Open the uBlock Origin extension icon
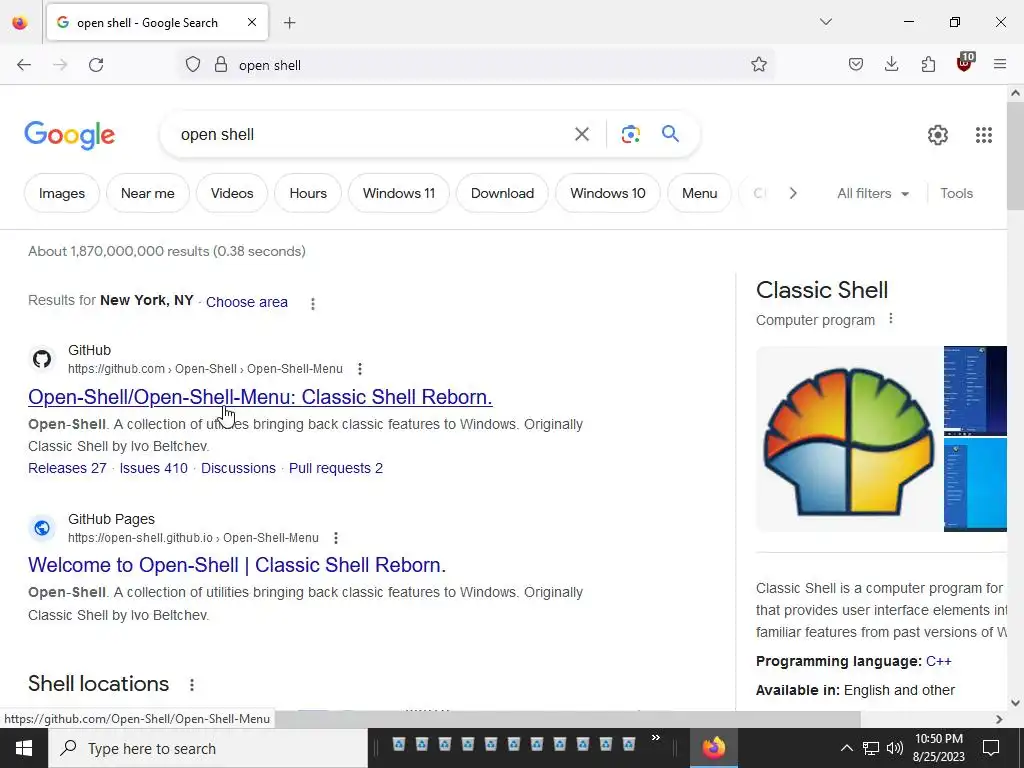The image size is (1024, 768). pos(965,63)
